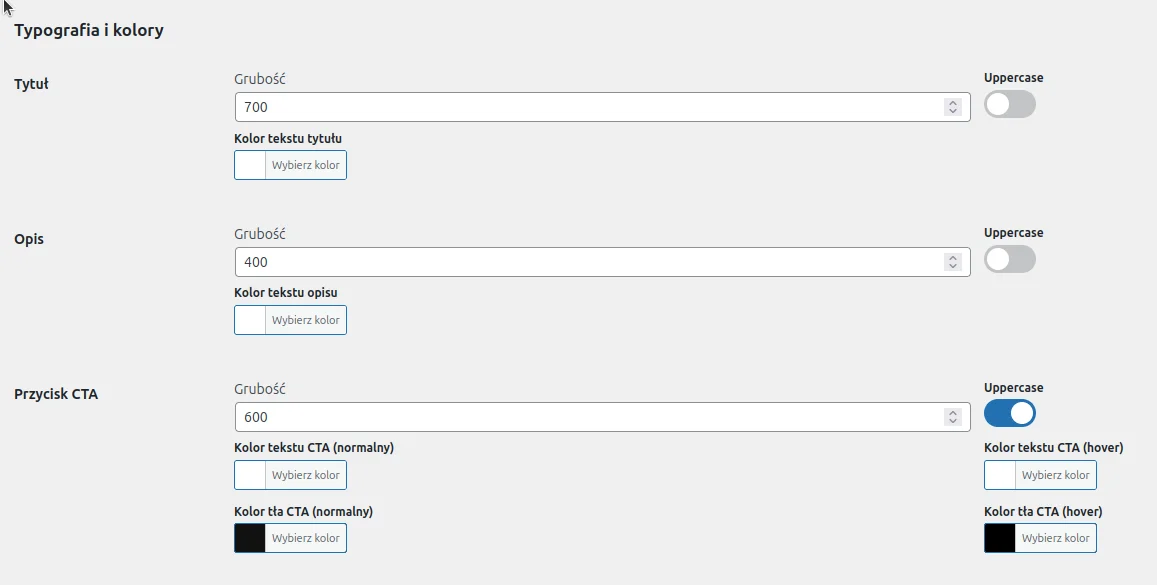Toggle Uppercase switch for Tytuł
Viewport: 1157px width, 585px height.
pyautogui.click(x=1010, y=104)
